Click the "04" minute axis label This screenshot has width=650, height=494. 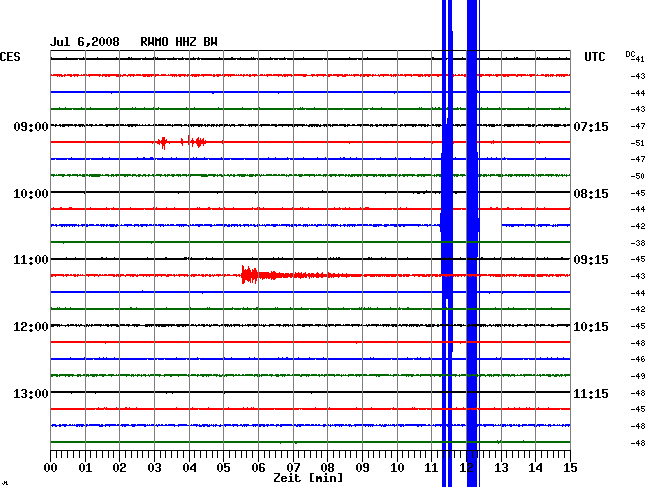(189, 468)
